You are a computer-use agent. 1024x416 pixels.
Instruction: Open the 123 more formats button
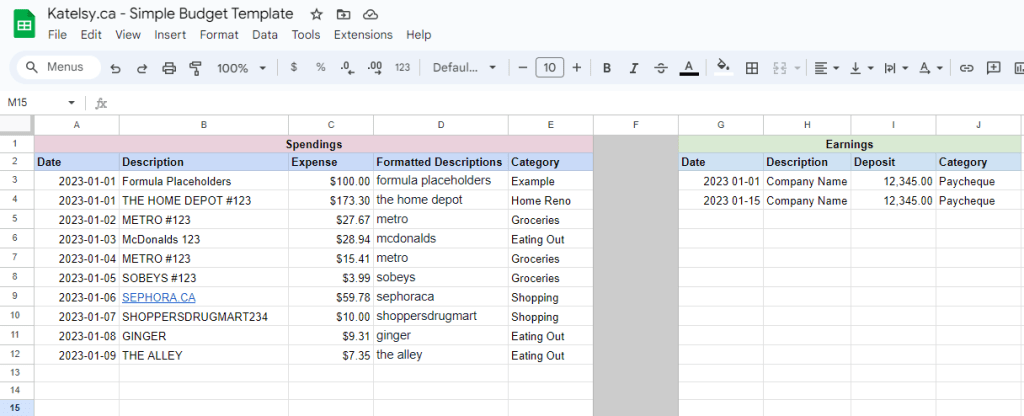click(403, 67)
